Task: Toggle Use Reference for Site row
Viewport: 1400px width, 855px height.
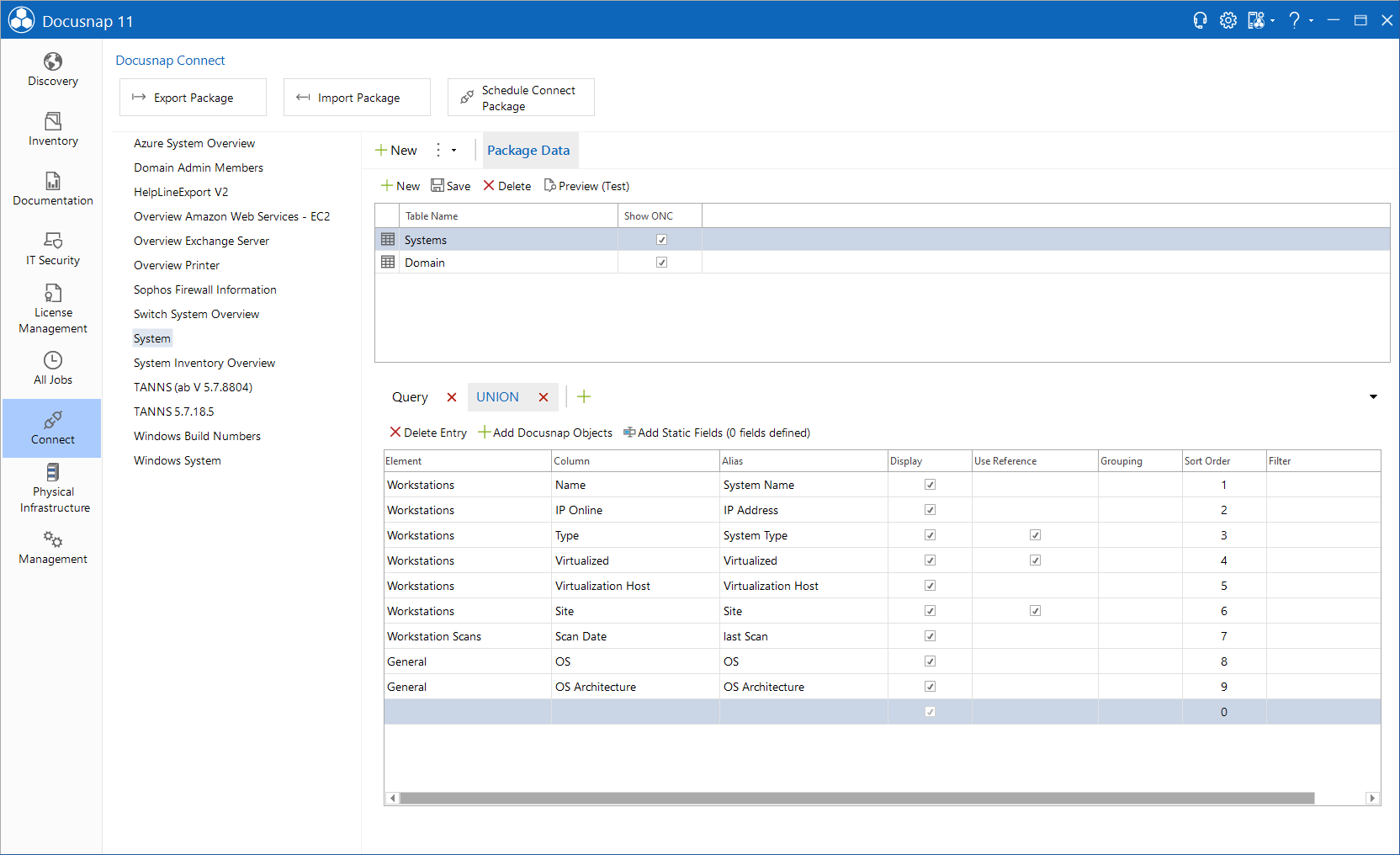Action: (x=1035, y=611)
